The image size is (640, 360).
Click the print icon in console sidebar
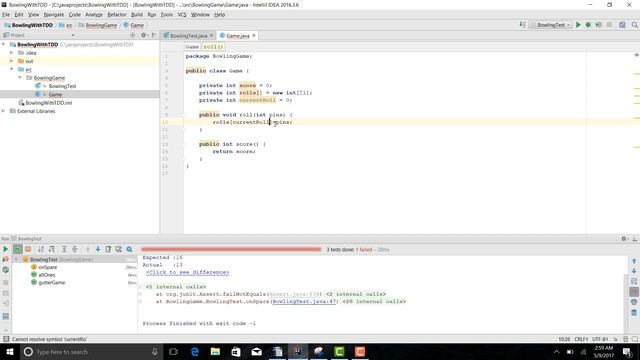(634, 302)
